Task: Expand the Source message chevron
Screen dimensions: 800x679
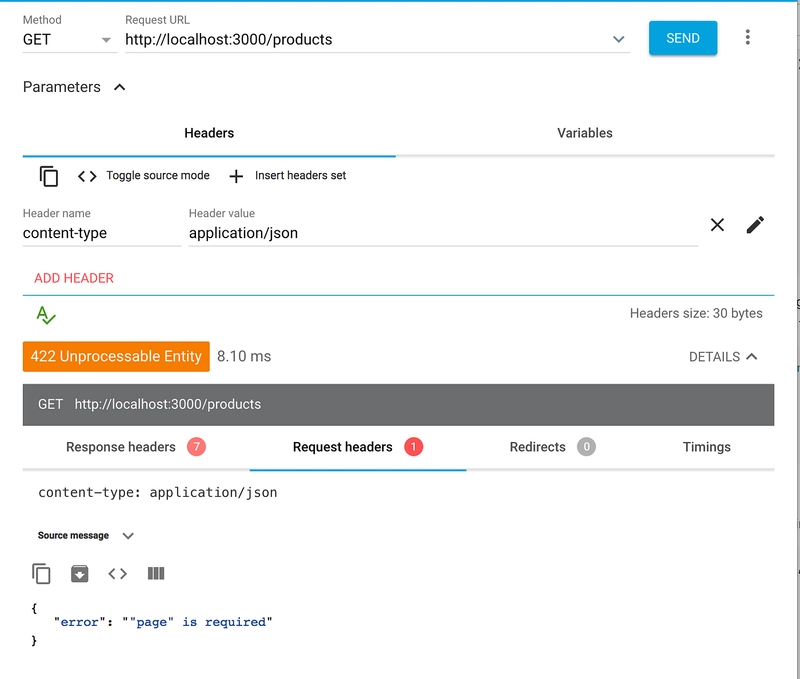Action: coord(128,536)
